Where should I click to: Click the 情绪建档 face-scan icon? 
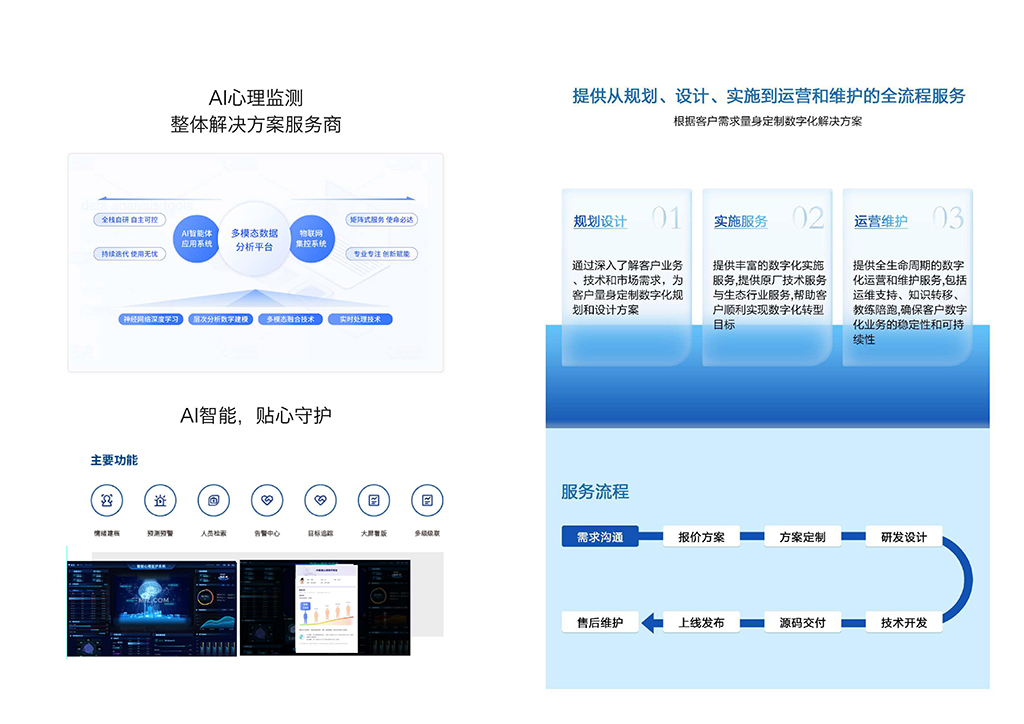107,500
